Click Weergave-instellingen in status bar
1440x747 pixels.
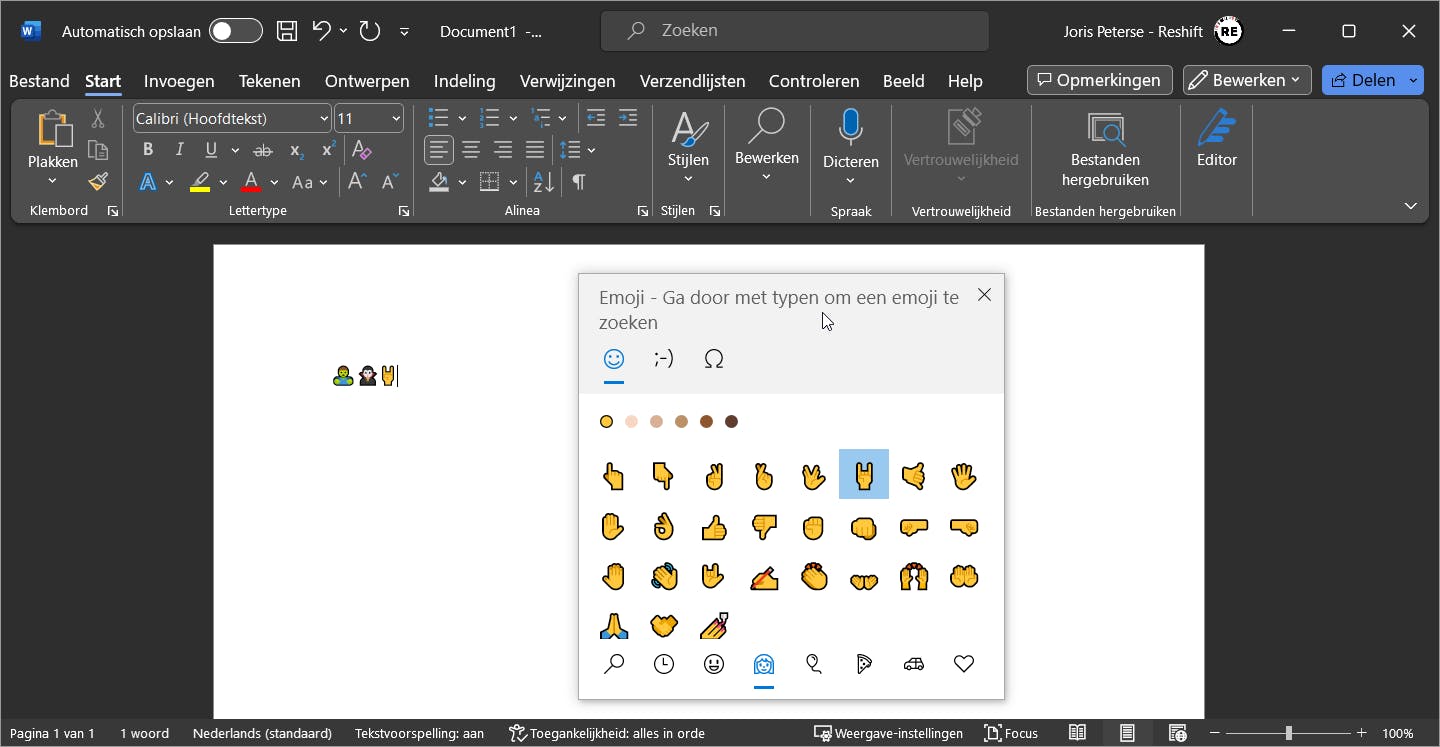(888, 733)
